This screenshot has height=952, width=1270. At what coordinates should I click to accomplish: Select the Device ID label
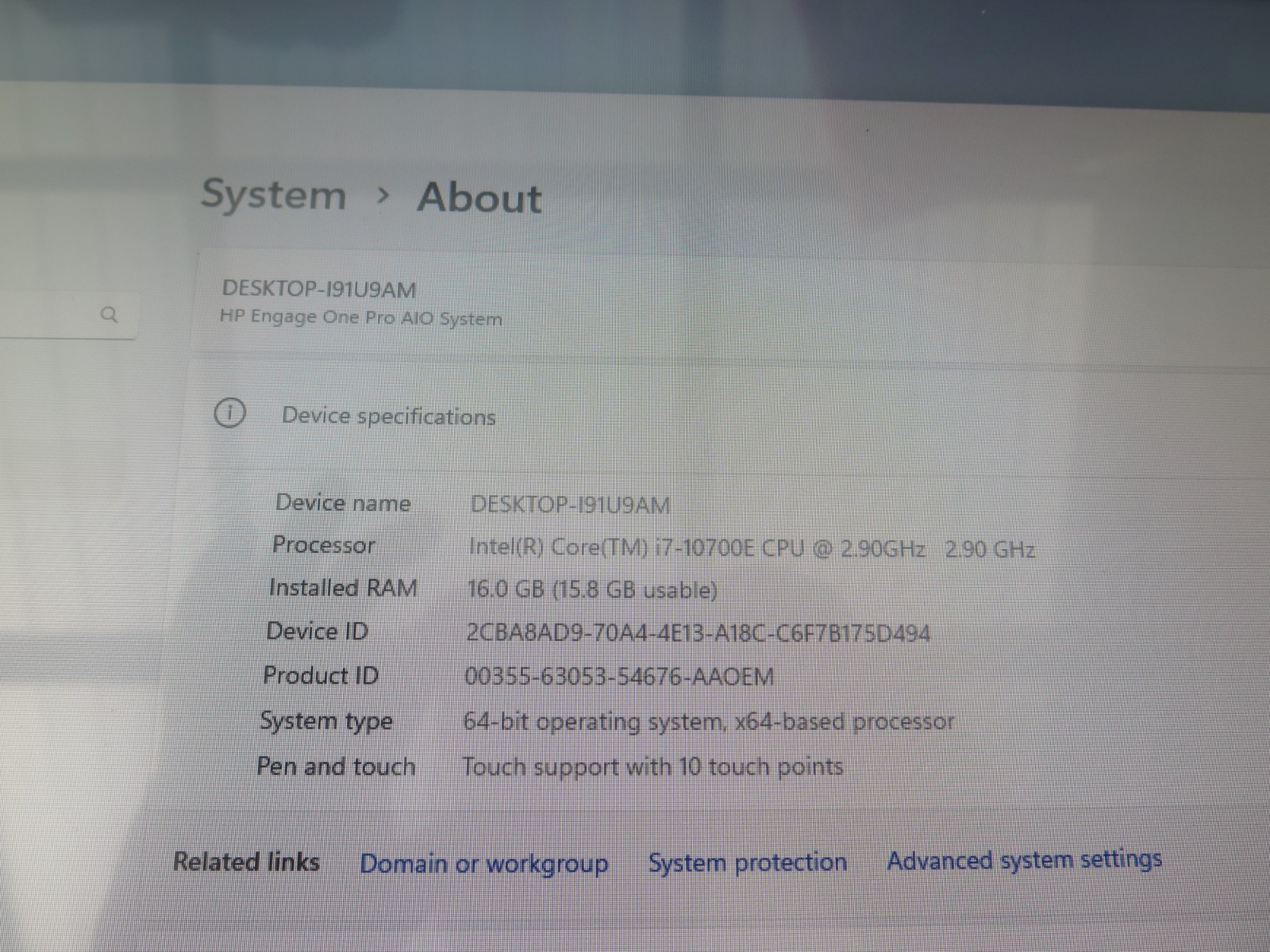[x=317, y=631]
